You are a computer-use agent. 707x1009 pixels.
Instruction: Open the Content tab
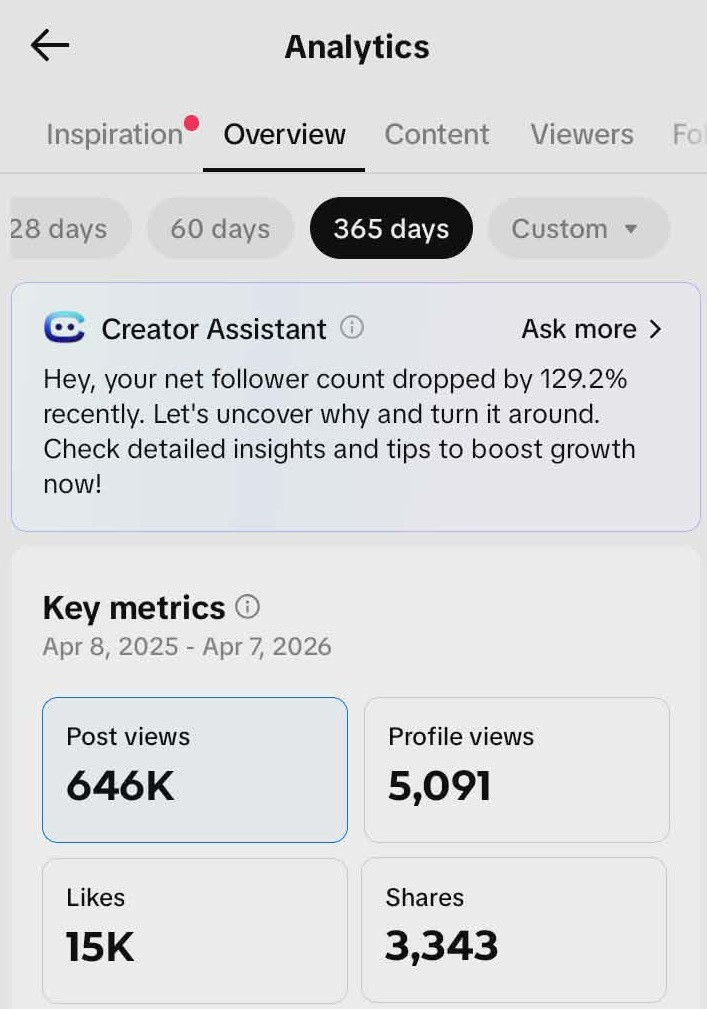click(437, 135)
